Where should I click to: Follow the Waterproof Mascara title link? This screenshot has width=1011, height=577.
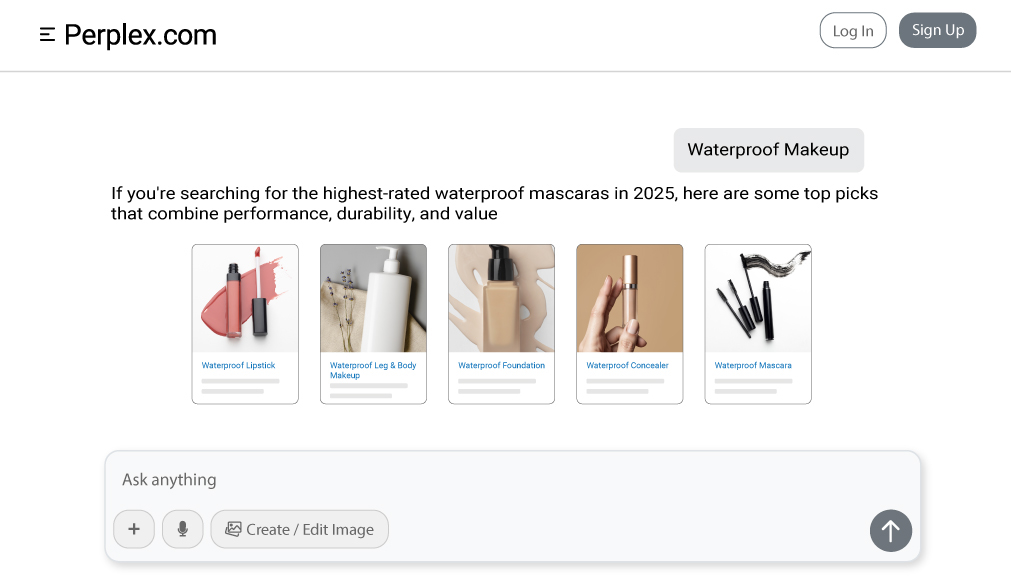point(752,366)
